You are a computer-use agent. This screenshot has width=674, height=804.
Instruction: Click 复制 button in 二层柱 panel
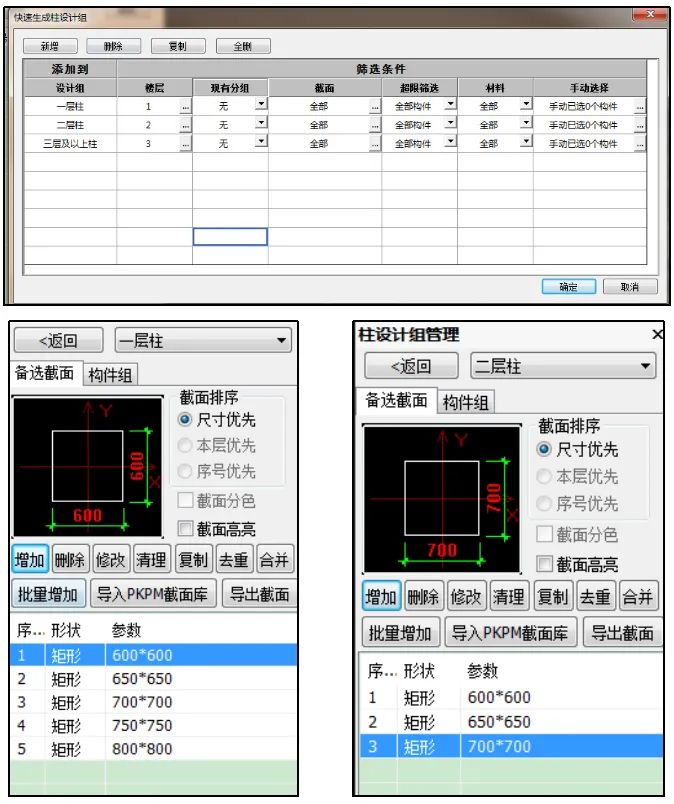click(553, 596)
